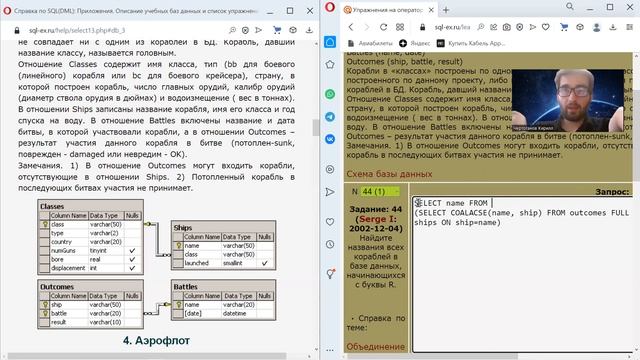The height and width of the screenshot is (360, 640).
Task: Open the Яндекс bookmark
Action: (x=415, y=43)
